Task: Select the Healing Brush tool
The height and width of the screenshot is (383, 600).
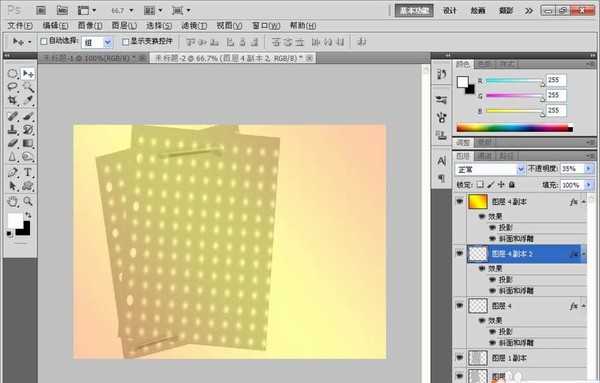Action: [13, 116]
